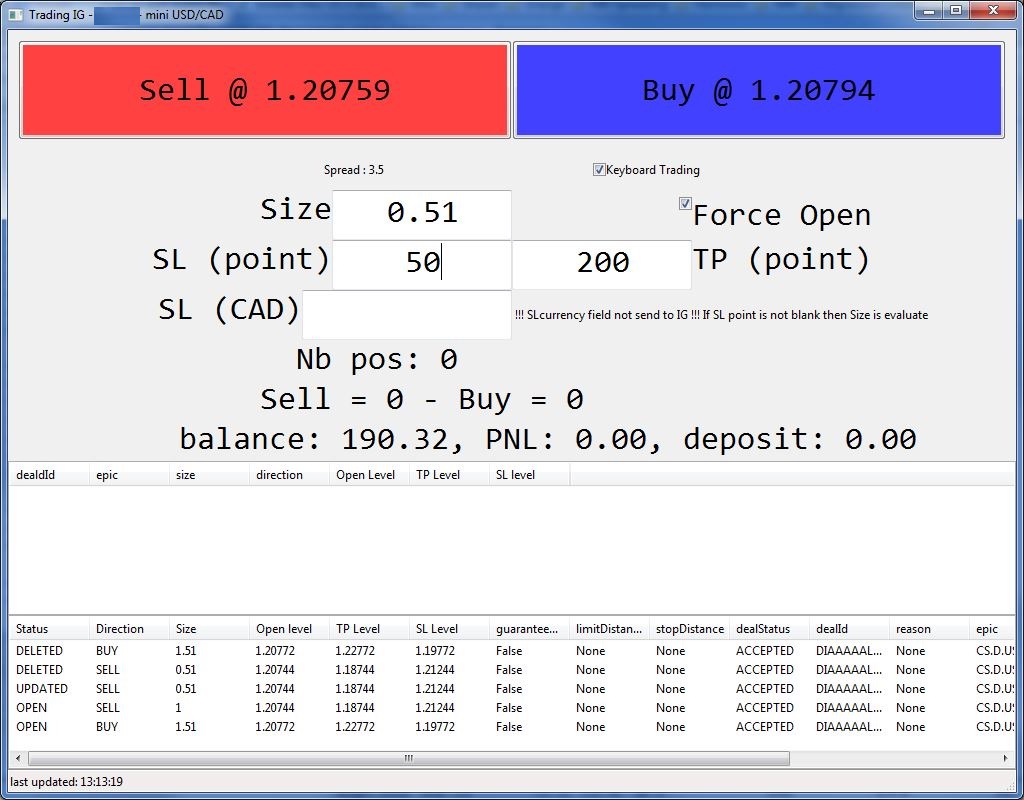The height and width of the screenshot is (800, 1024).
Task: Click the Direction header in history table
Action: click(129, 629)
